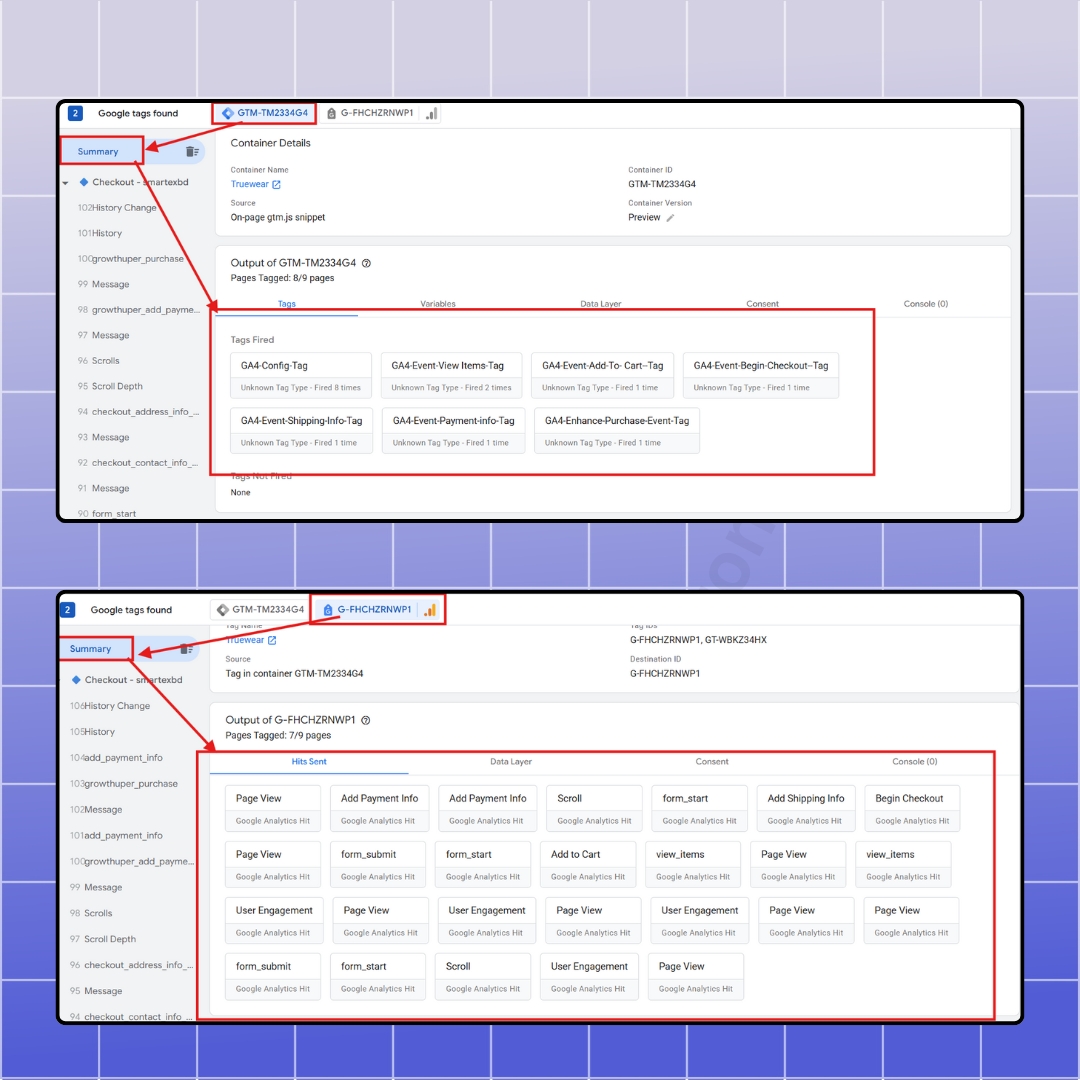This screenshot has width=1080, height=1080.
Task: Open Truewear link in lower panel
Action: coord(245,640)
